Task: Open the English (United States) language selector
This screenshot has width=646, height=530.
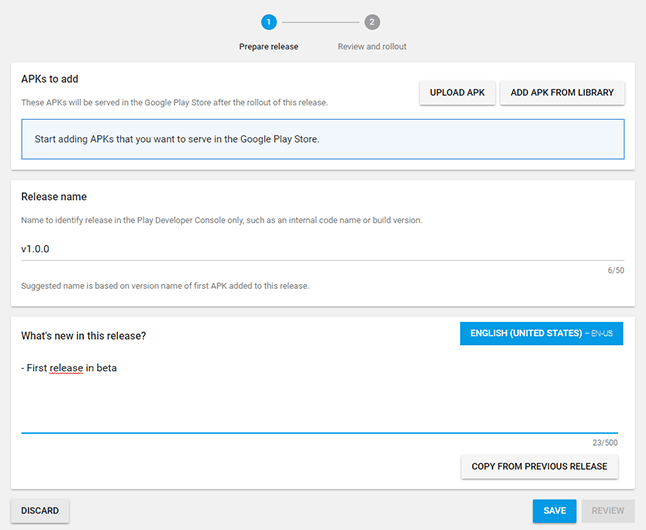Action: click(541, 333)
